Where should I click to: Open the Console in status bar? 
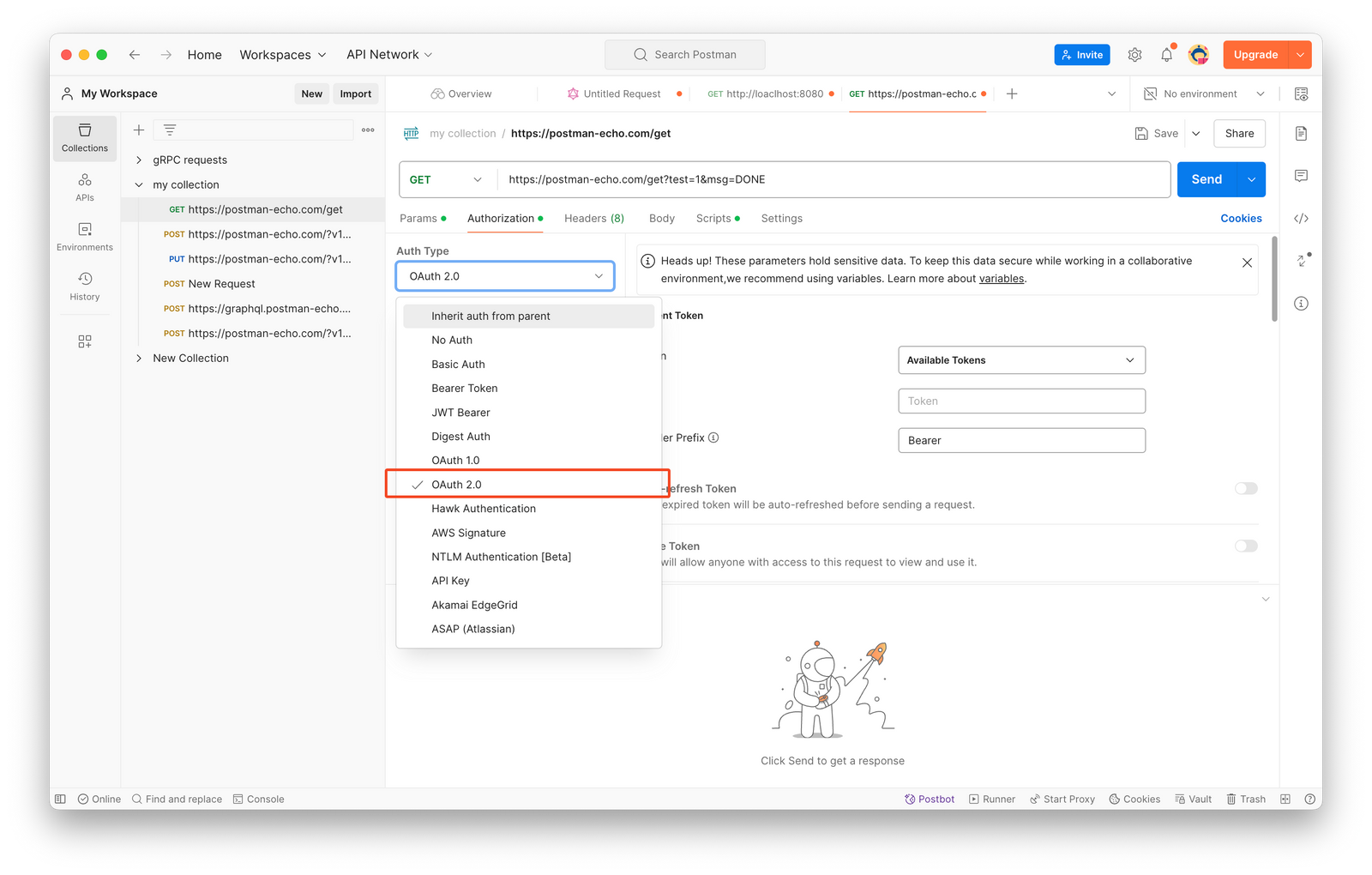(x=259, y=799)
